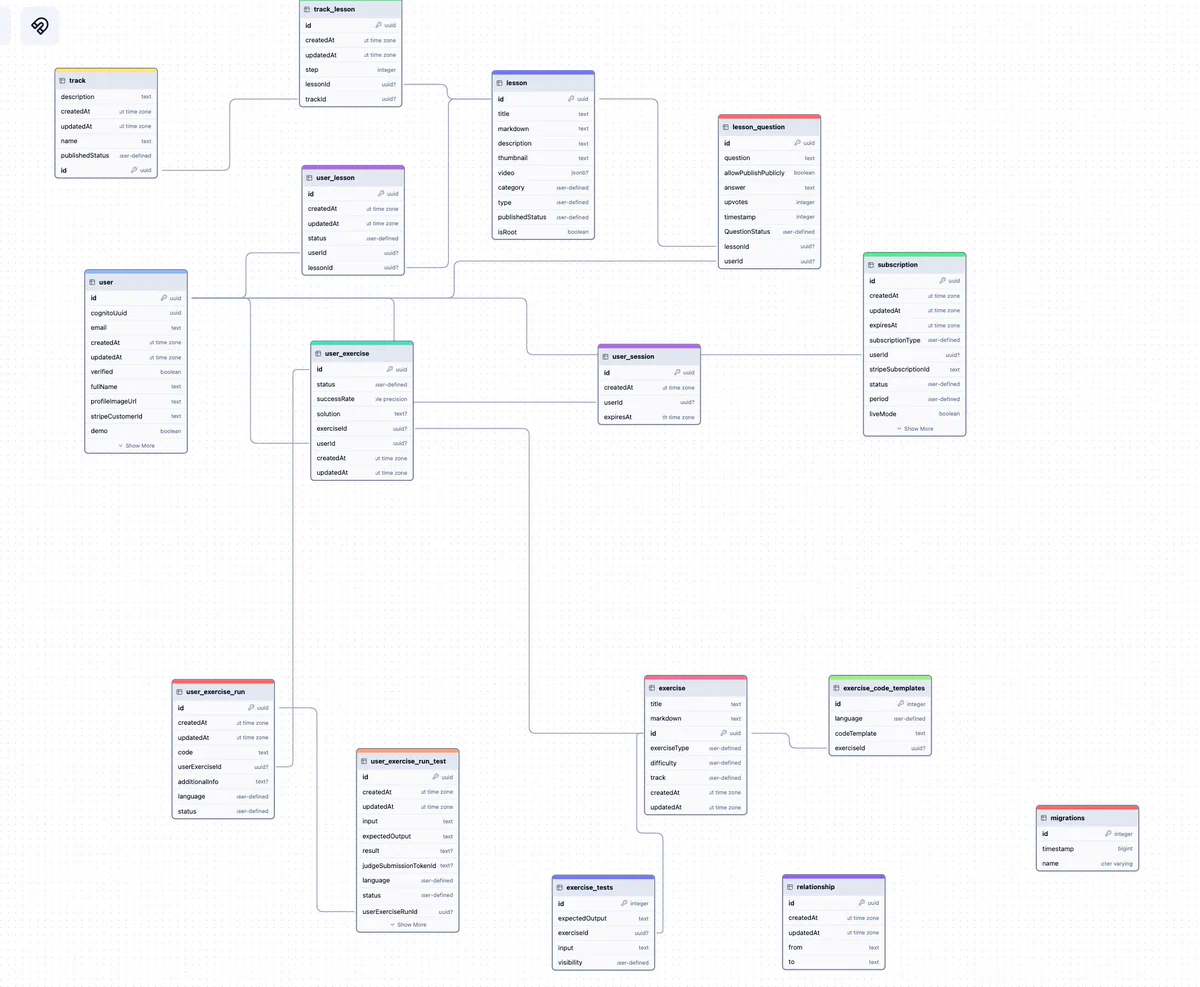
Task: Click the markdown row in lesson table
Action: pos(543,129)
